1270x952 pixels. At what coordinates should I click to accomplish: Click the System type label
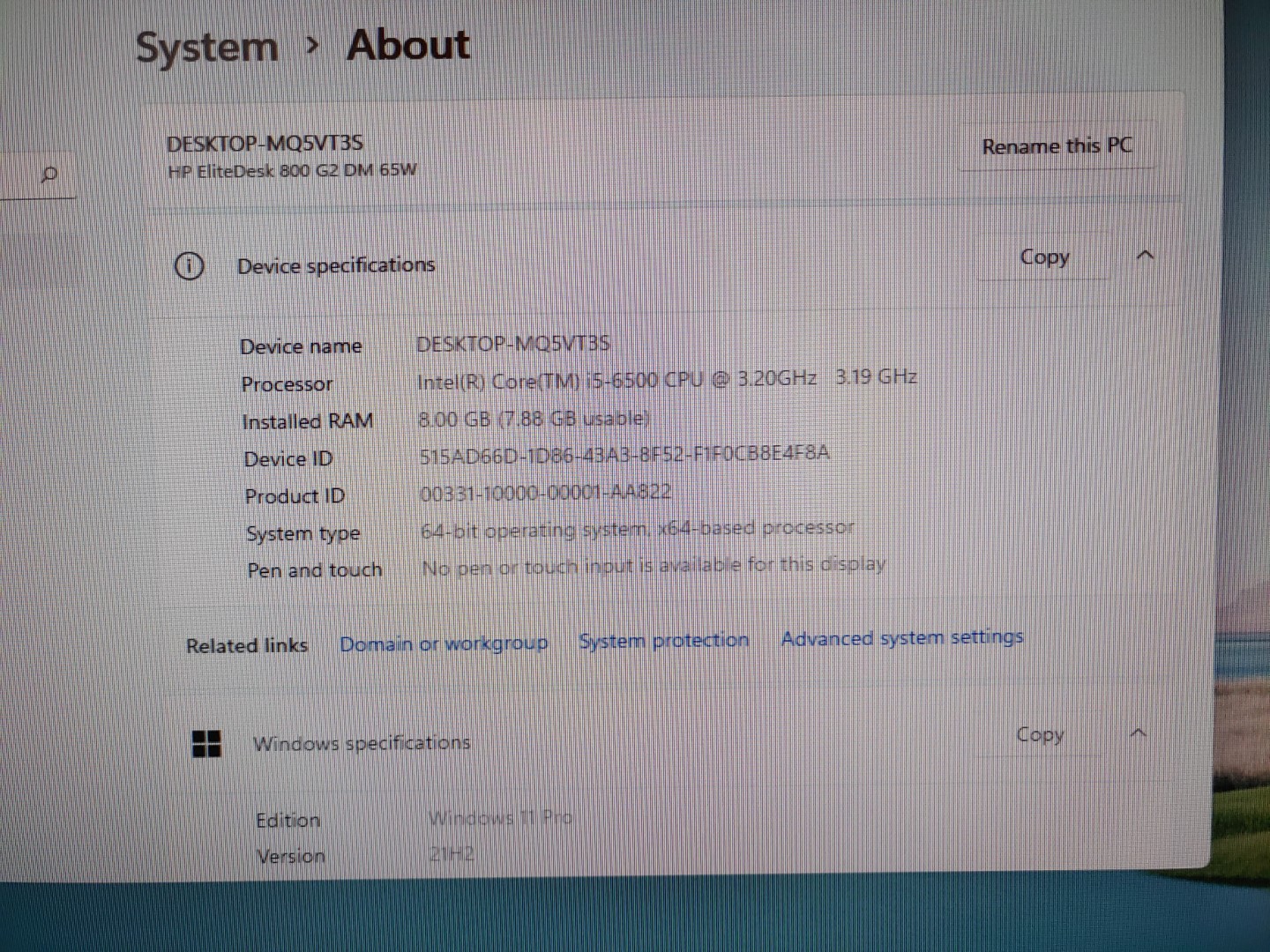click(303, 534)
